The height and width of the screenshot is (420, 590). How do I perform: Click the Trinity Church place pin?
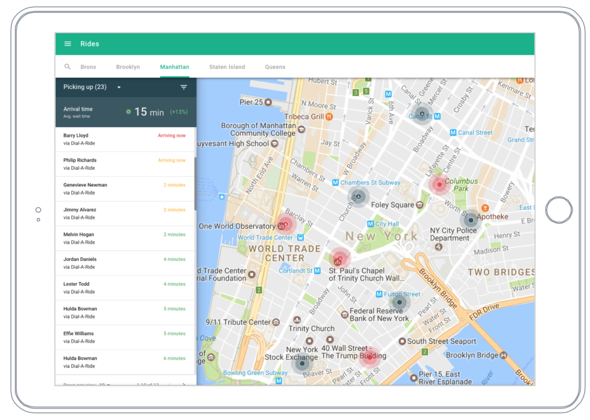click(297, 320)
